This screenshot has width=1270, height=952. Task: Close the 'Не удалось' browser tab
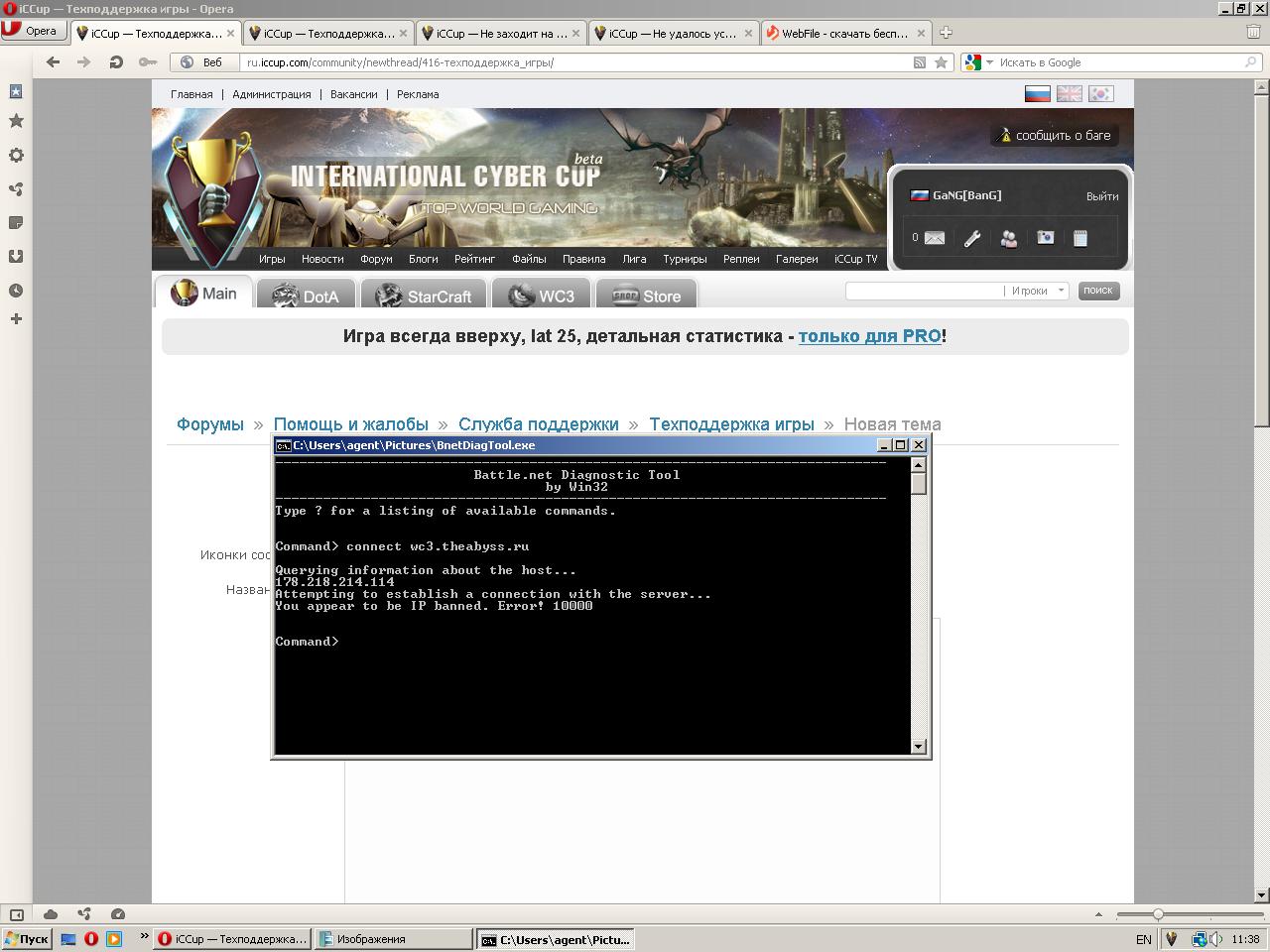(x=748, y=33)
